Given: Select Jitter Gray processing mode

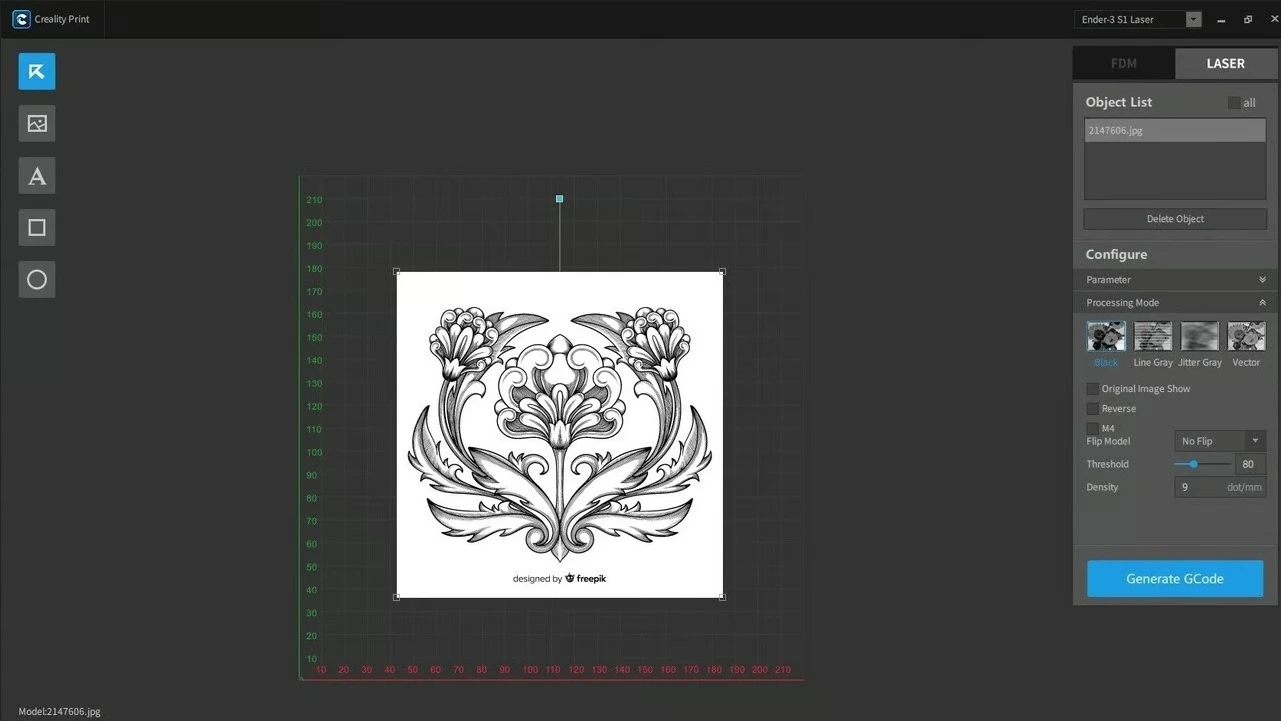Looking at the screenshot, I should [x=1199, y=336].
